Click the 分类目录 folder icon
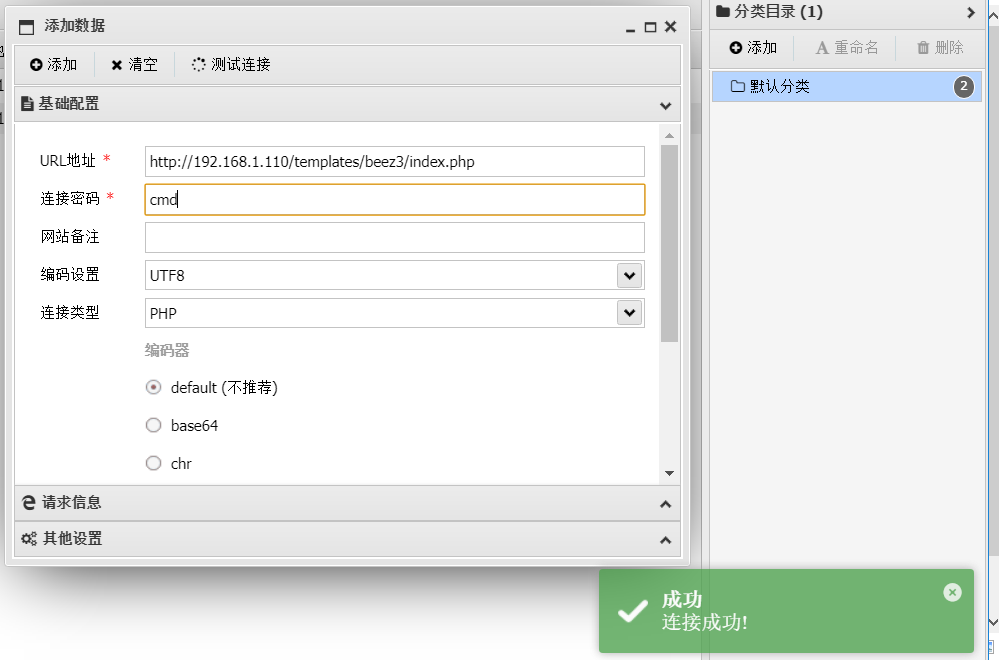The height and width of the screenshot is (660, 999). (x=722, y=11)
